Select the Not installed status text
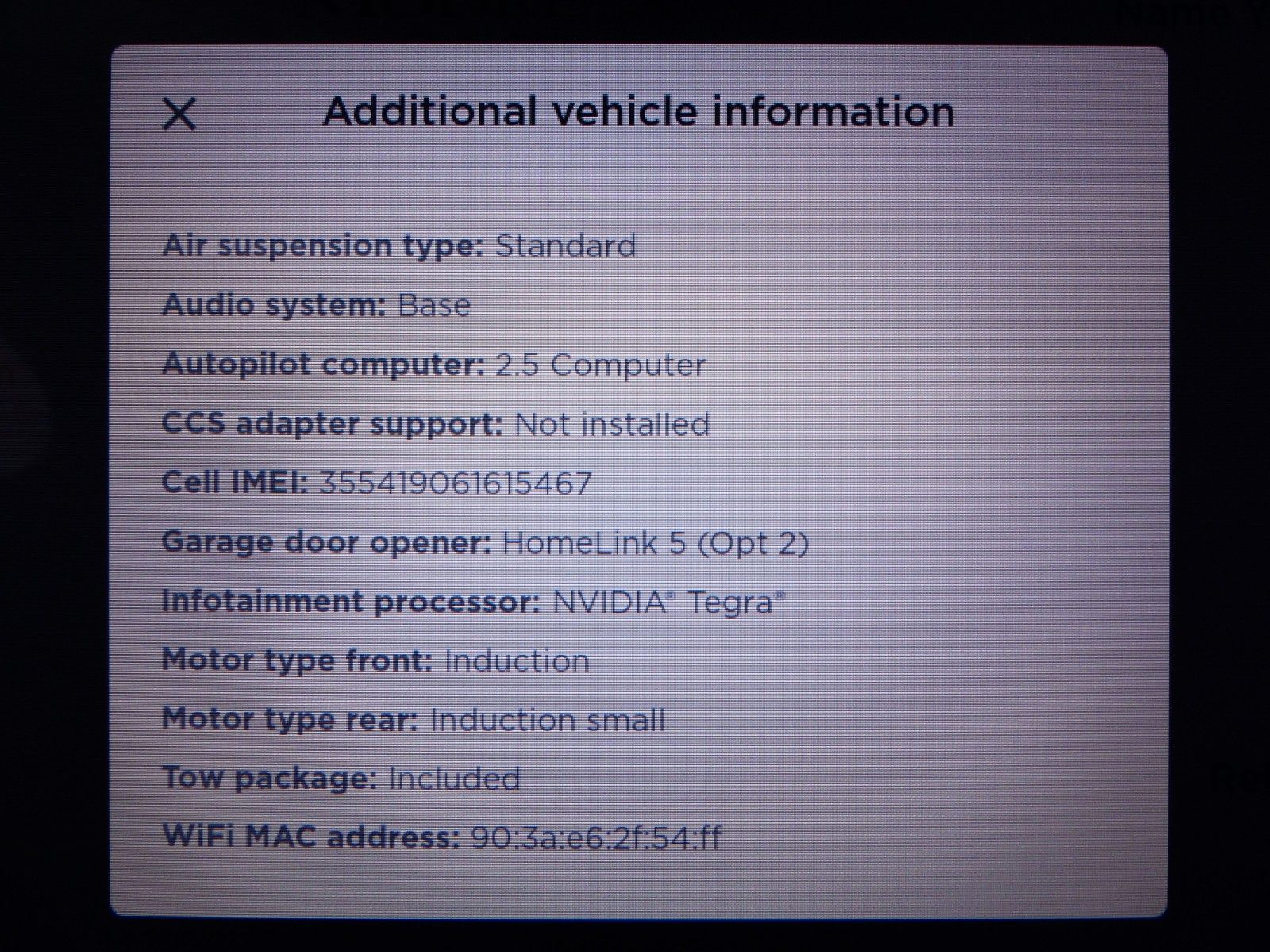The image size is (1270, 952). point(612,424)
